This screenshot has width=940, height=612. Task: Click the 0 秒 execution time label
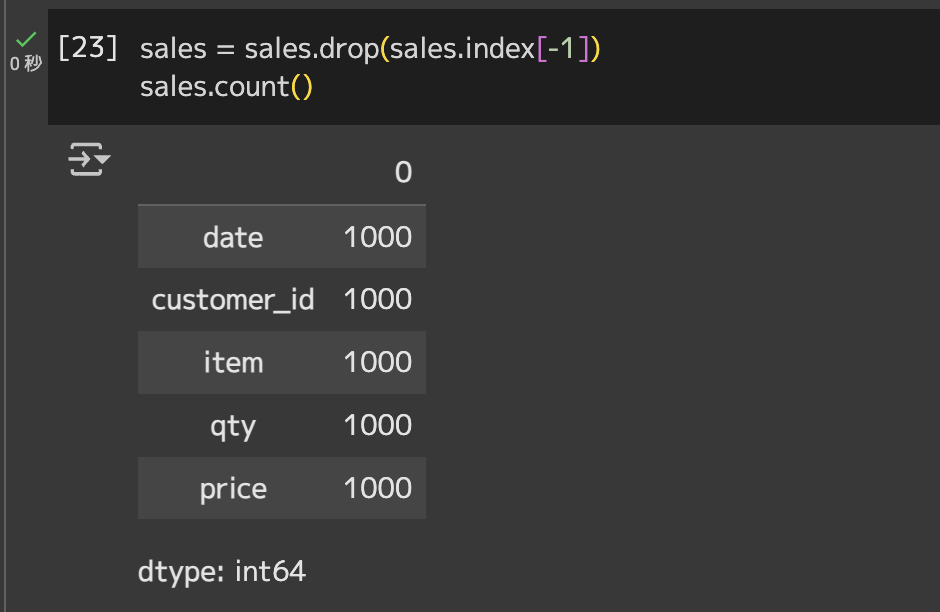point(26,63)
